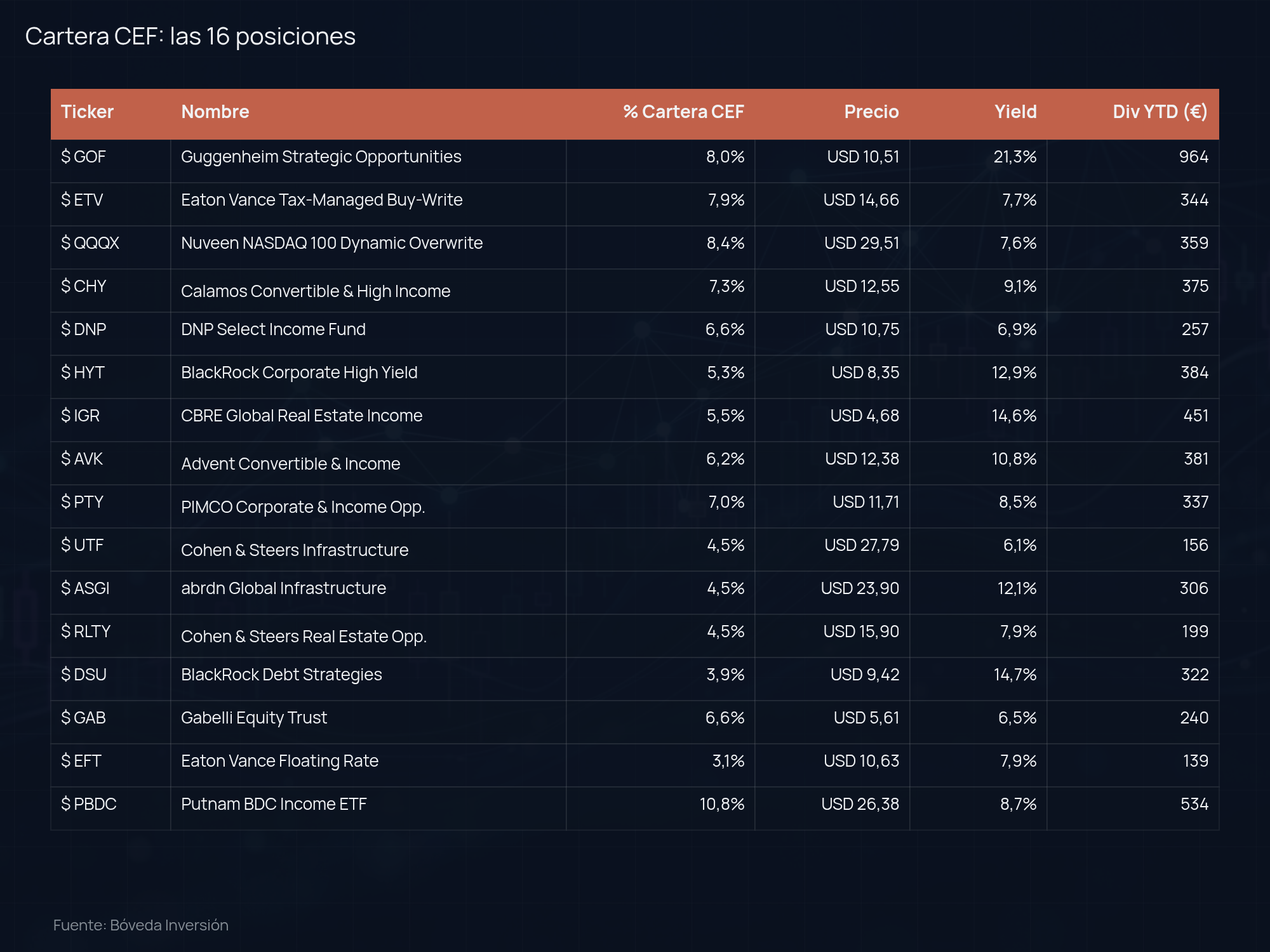Screen dimensions: 1270x952
Task: Click the USD 4,68 price
Action: pos(865,416)
